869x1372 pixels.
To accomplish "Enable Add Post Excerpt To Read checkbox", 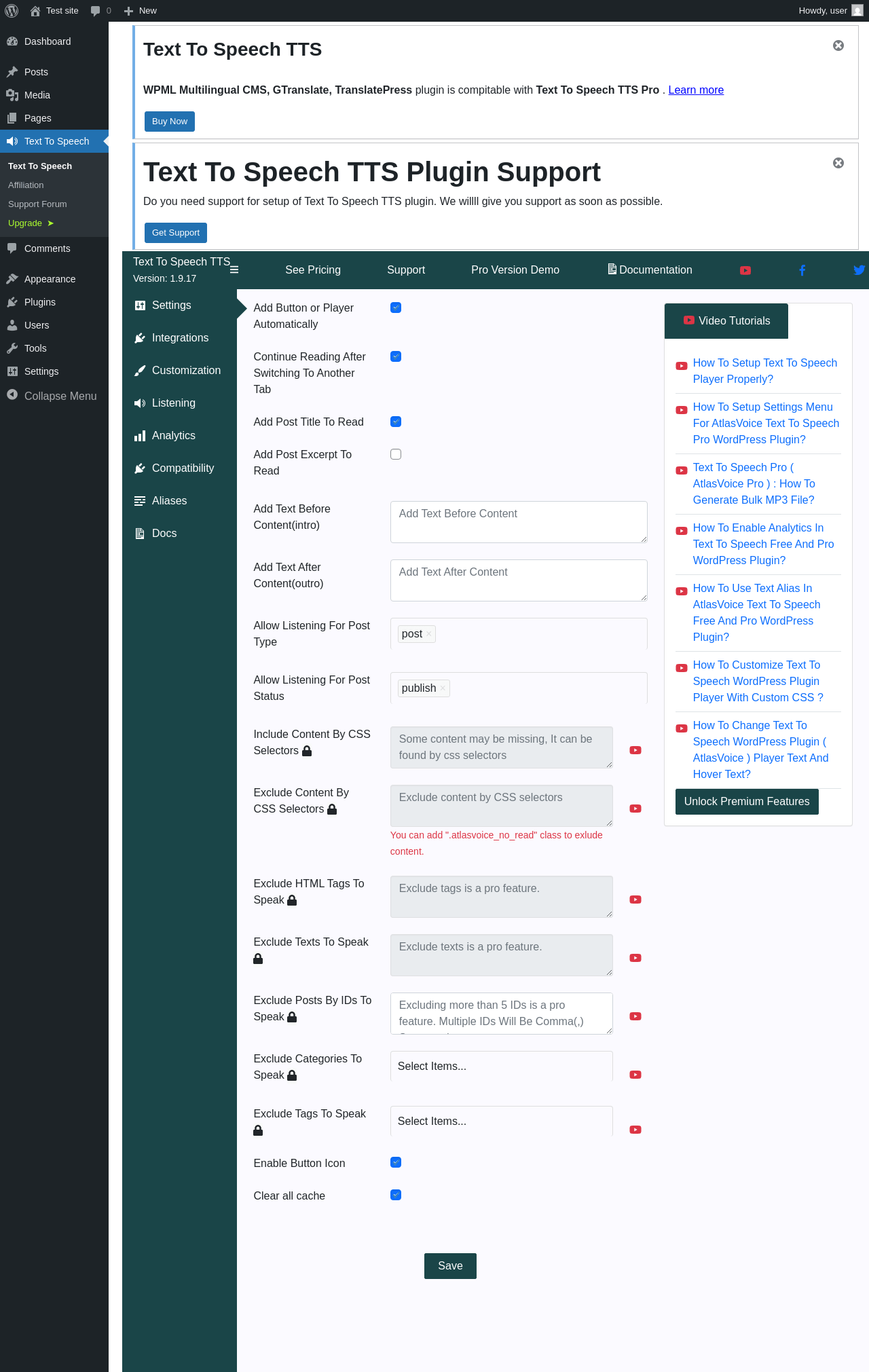I will point(396,454).
